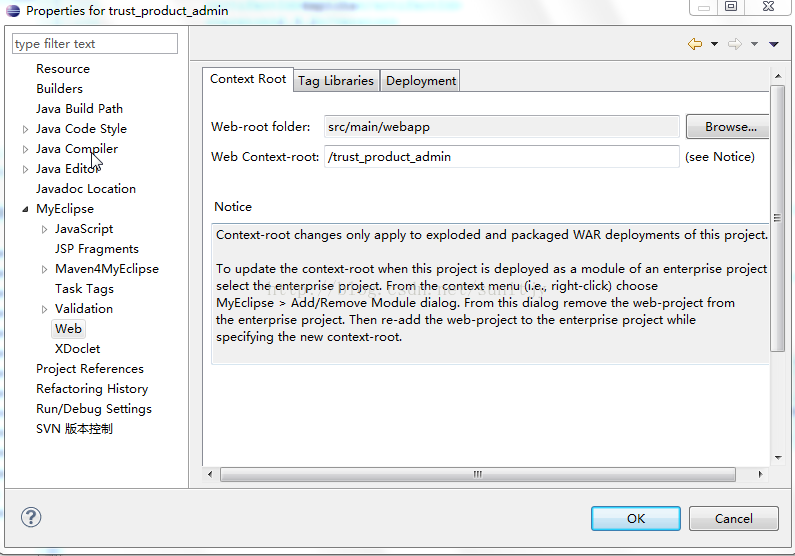Collapse the MyEclipse tree node
Viewport: 795px width, 556px height.
pos(25,209)
